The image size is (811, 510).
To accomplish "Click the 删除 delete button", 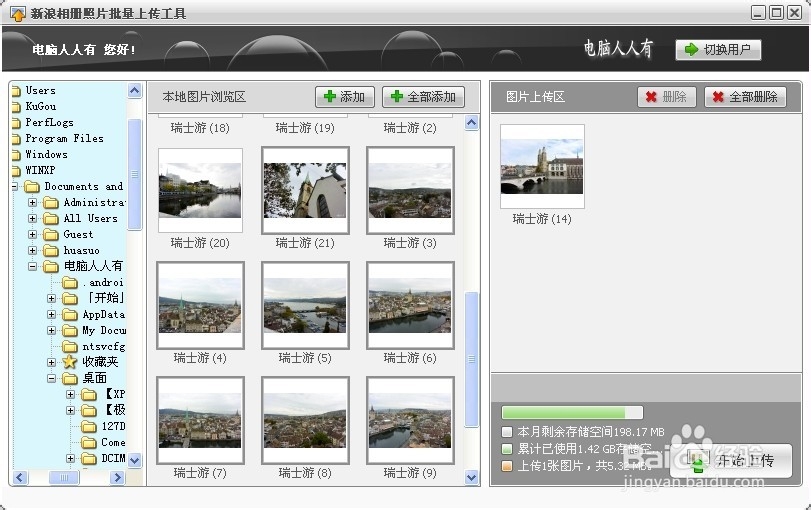I will (667, 97).
